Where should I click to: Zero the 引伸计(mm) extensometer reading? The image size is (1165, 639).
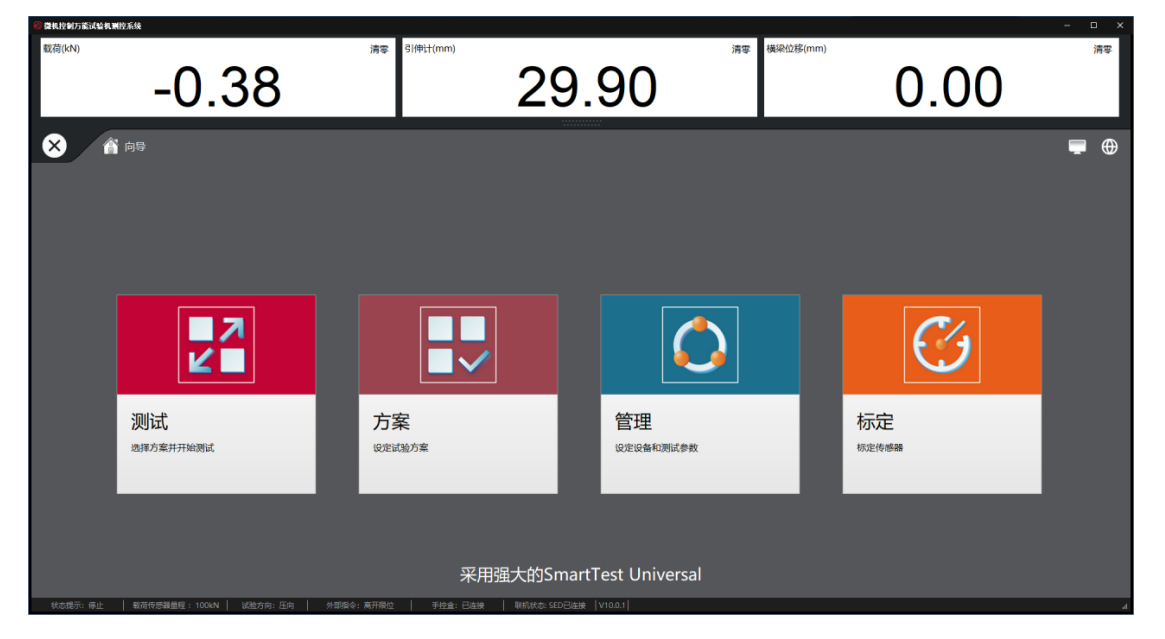[x=740, y=50]
